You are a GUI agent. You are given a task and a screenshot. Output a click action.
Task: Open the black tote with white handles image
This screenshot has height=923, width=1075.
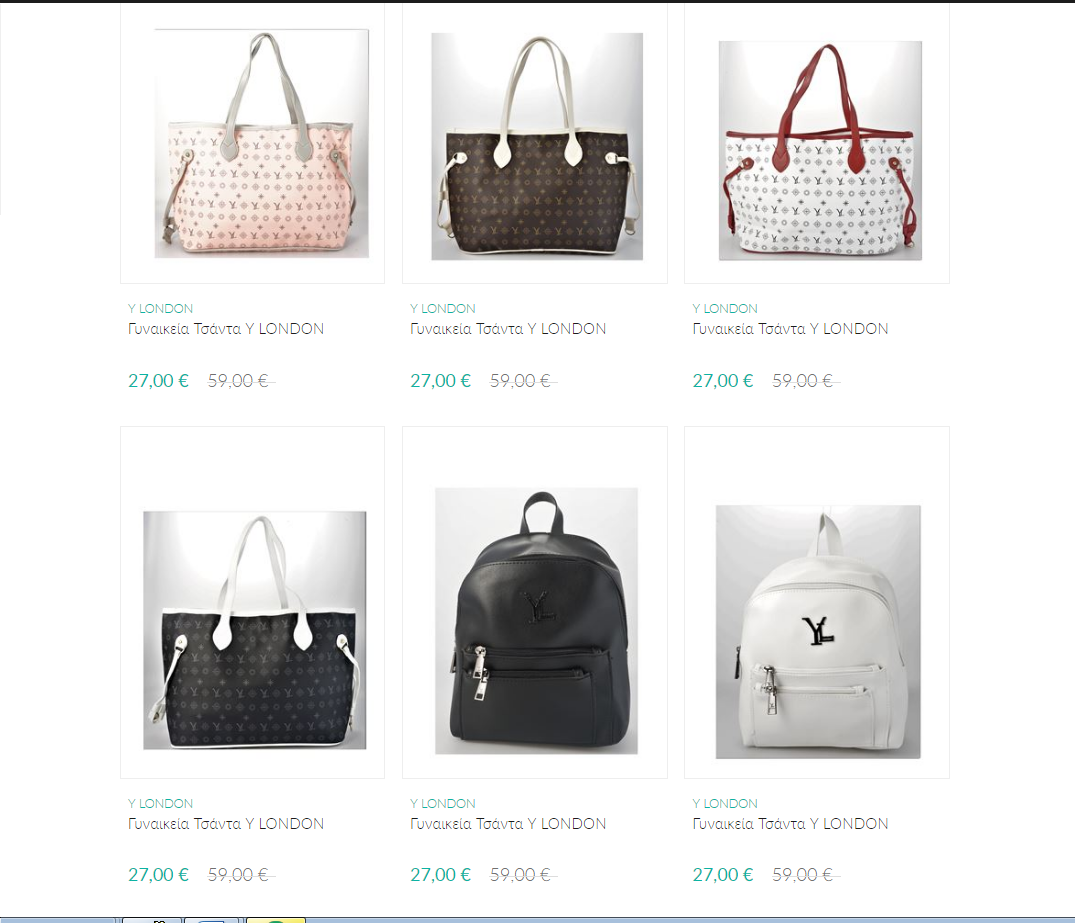pos(254,630)
